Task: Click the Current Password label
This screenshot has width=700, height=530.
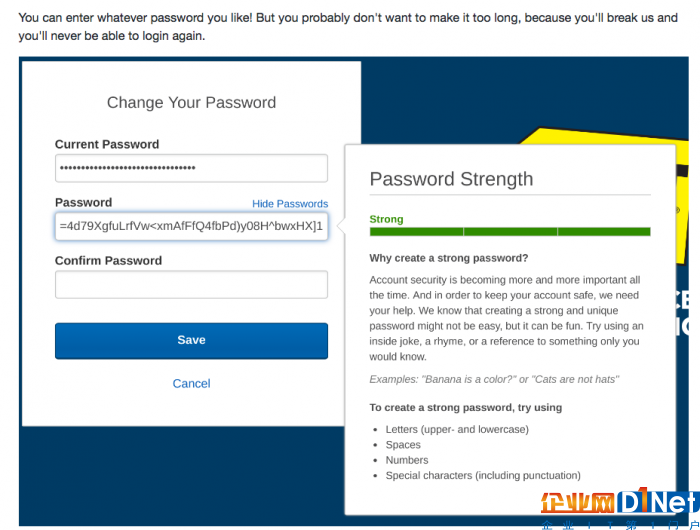Action: point(107,144)
